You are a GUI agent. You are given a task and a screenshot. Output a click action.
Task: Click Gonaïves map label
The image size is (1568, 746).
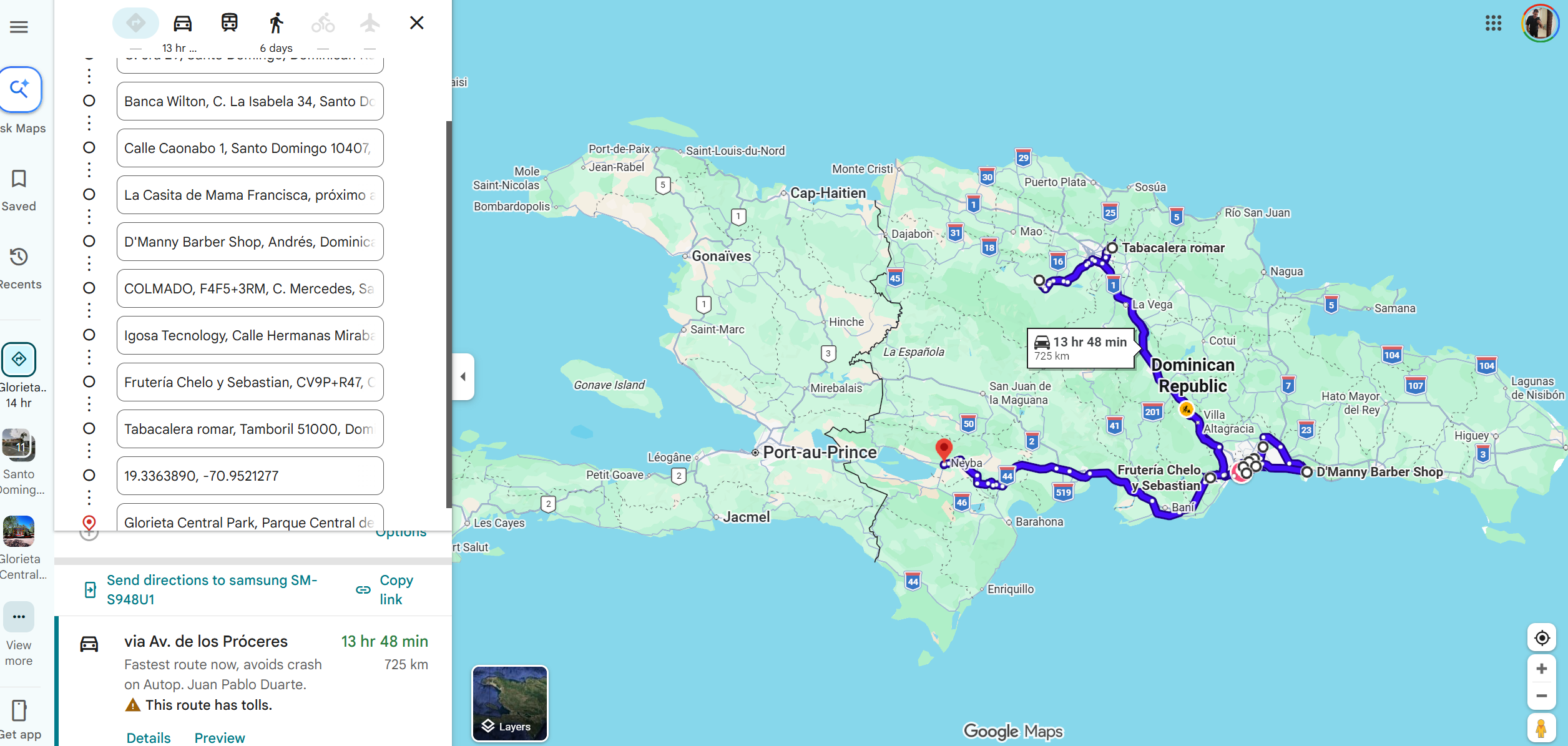[722, 256]
